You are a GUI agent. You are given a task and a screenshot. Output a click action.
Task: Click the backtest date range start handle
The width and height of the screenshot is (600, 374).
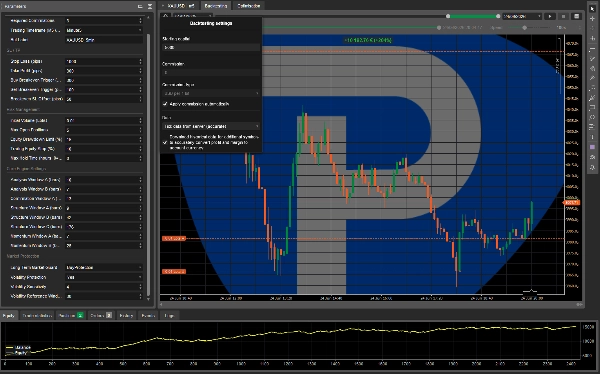(448, 16)
